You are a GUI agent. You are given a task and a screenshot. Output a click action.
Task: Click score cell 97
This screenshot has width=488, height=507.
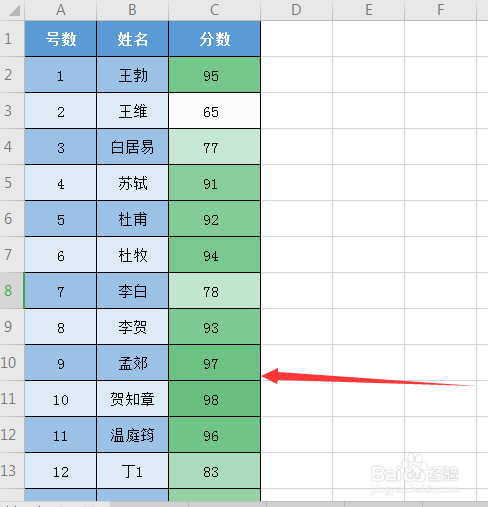215,363
